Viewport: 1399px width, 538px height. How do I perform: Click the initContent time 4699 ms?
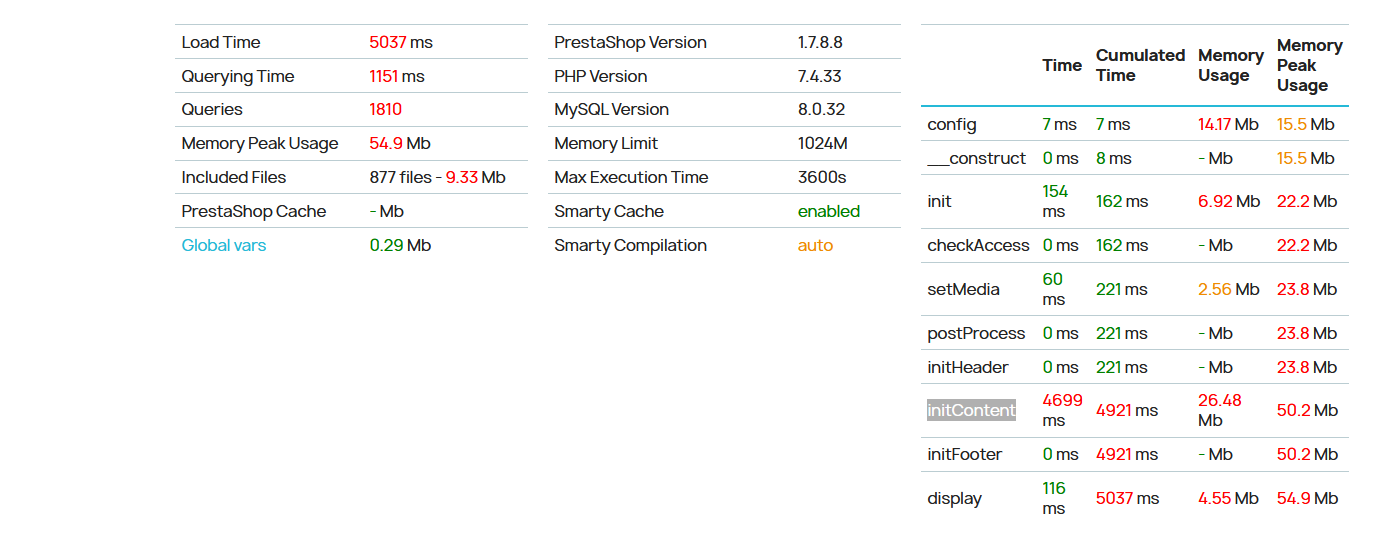click(x=1062, y=410)
